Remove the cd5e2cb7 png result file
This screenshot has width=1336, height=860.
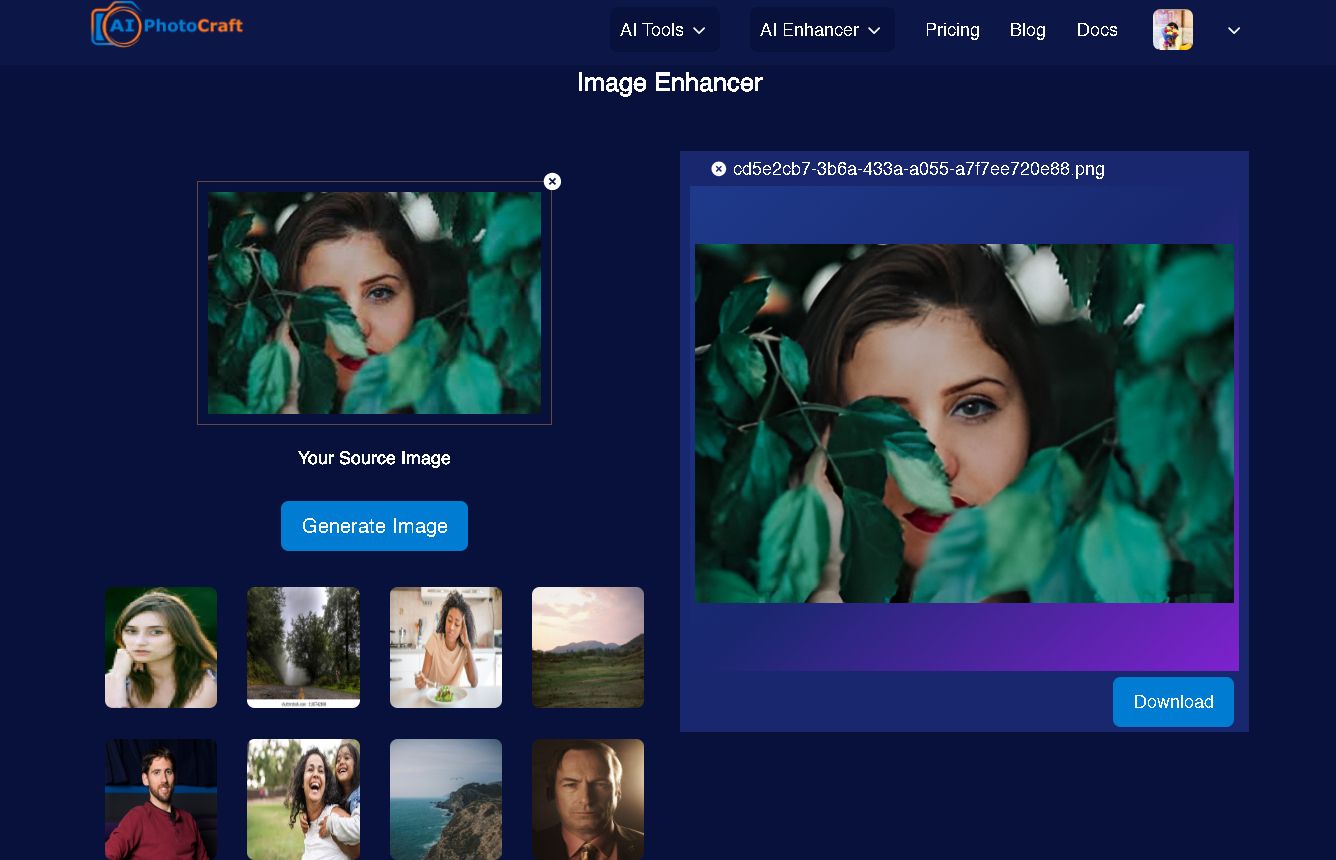point(718,169)
